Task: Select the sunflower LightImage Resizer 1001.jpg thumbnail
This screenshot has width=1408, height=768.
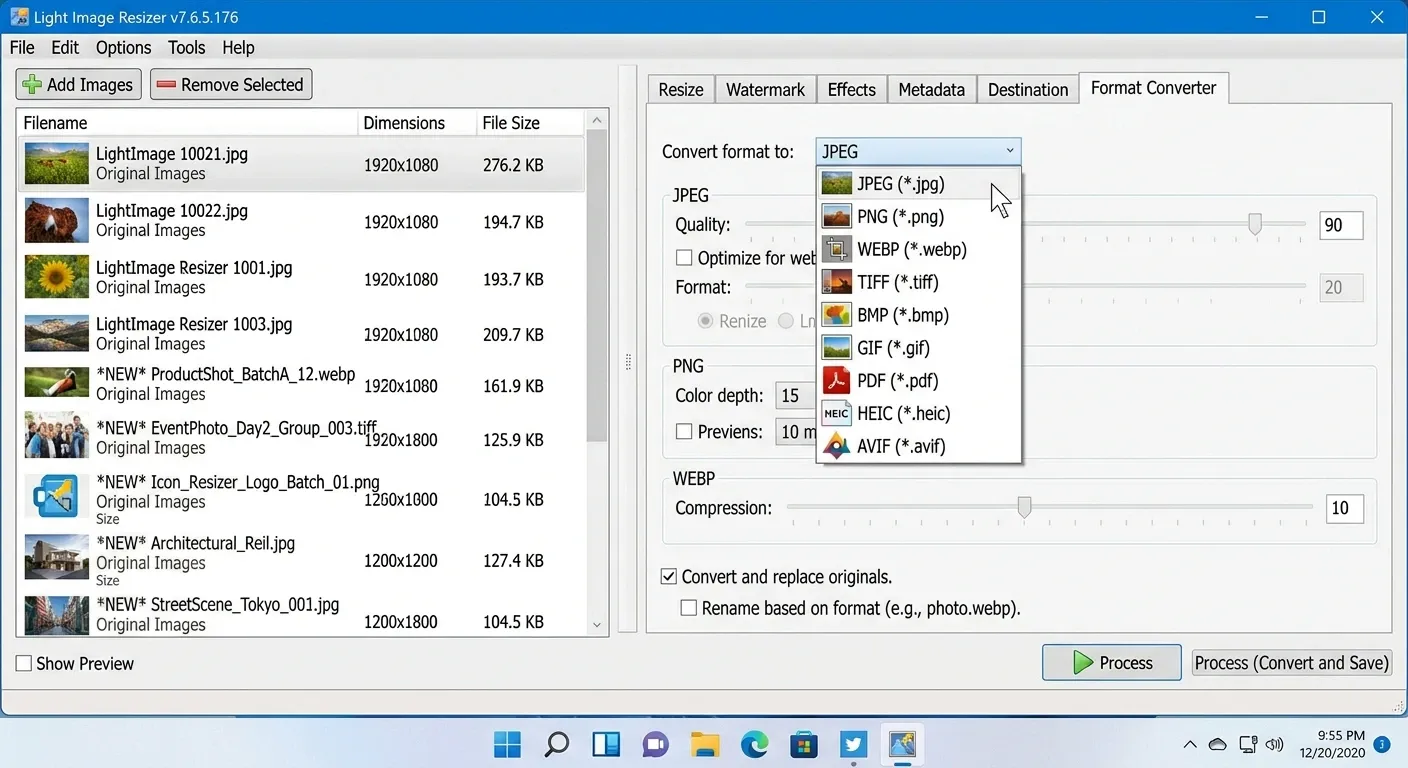Action: pos(57,277)
